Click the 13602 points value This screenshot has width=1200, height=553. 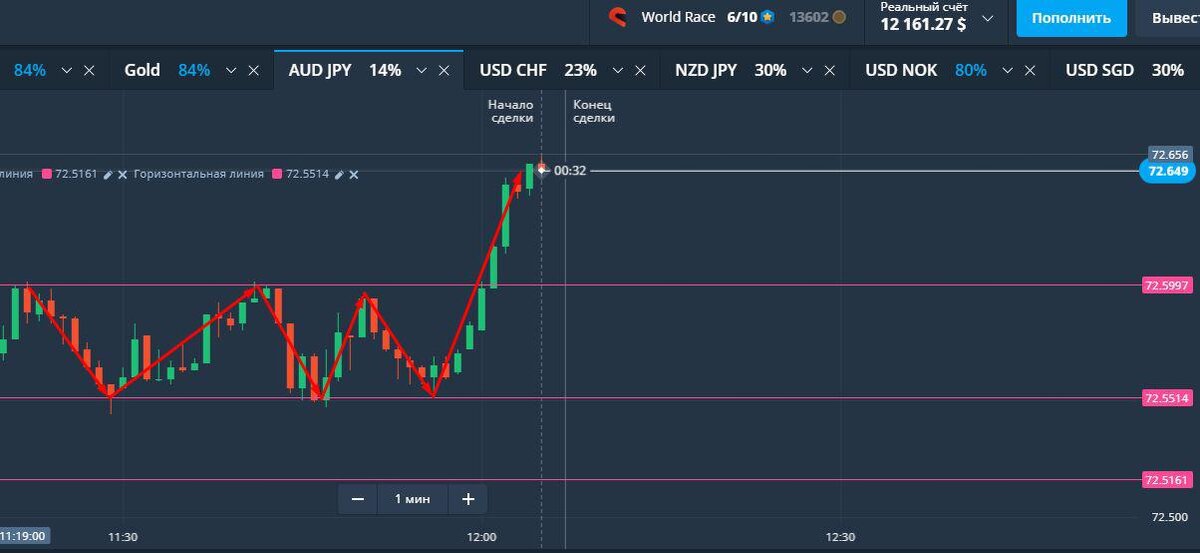tap(809, 17)
